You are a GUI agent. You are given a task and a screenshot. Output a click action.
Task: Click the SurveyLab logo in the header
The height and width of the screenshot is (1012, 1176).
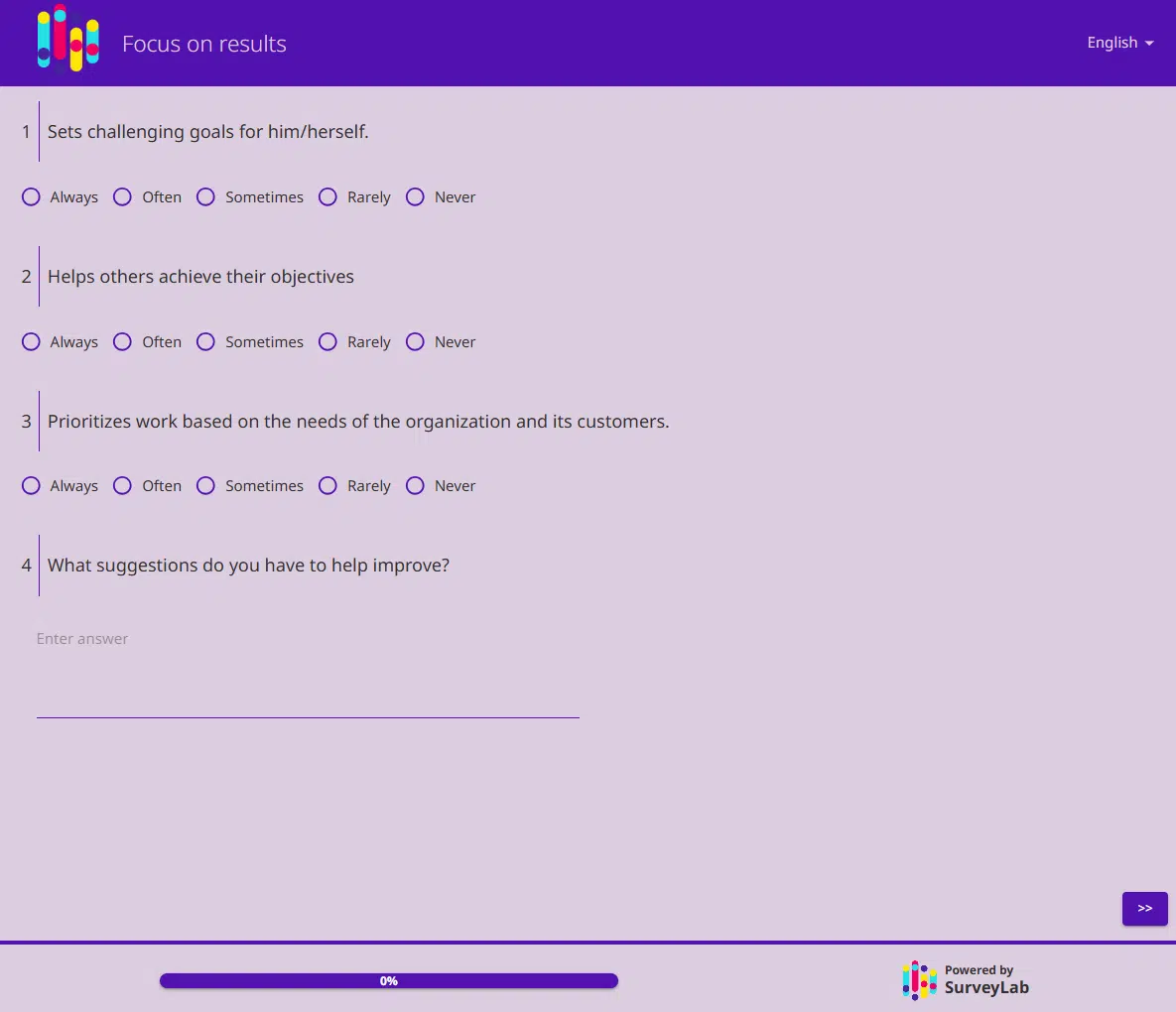point(68,39)
